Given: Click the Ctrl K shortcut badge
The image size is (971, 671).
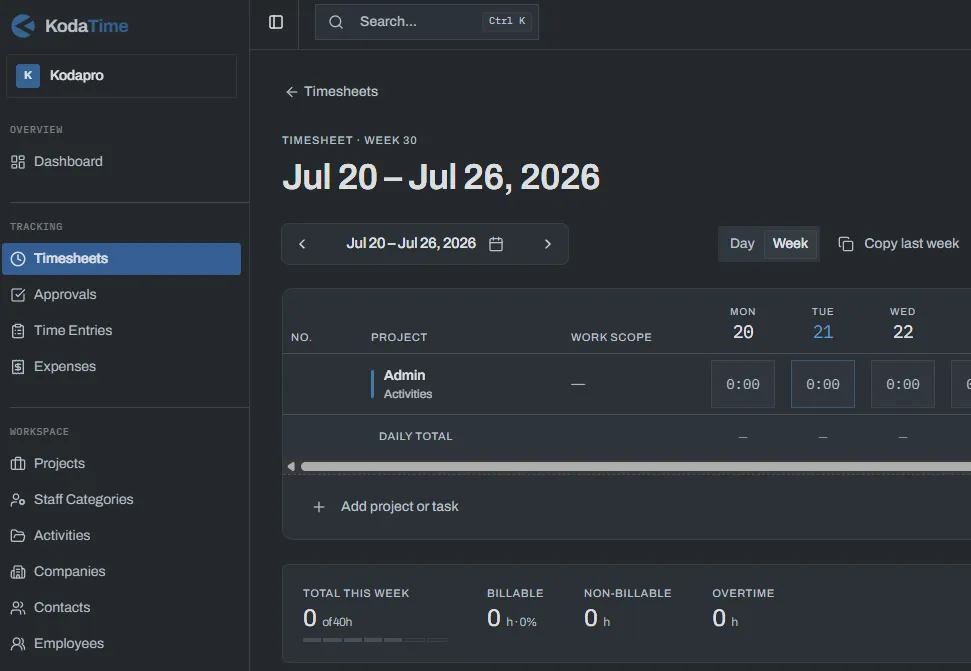Looking at the screenshot, I should click(507, 22).
